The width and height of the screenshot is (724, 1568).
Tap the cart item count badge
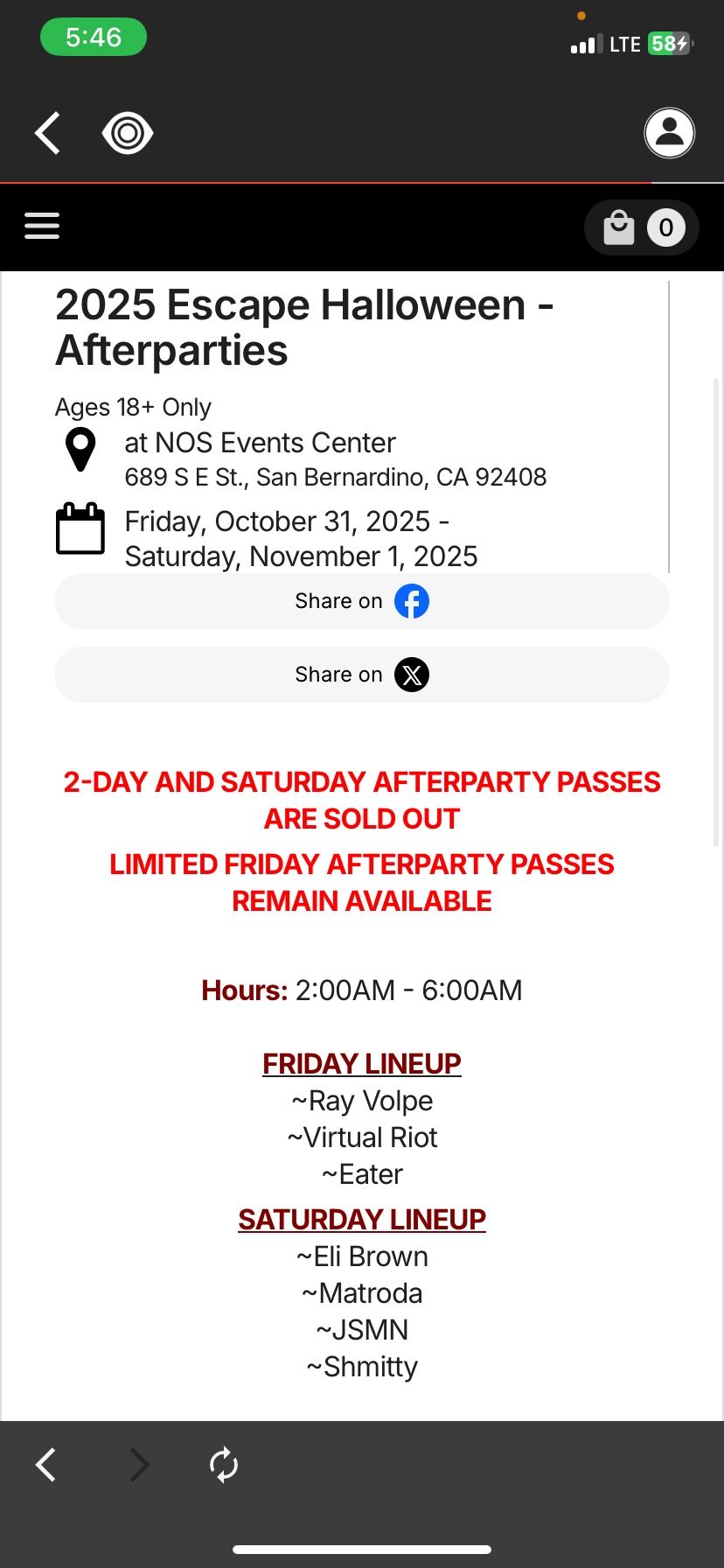click(665, 227)
